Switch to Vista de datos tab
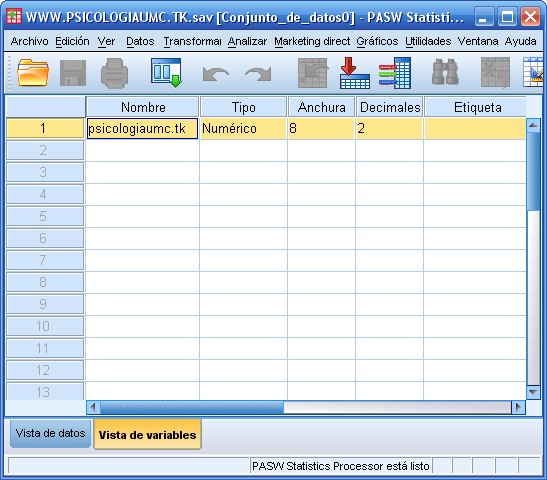The height and width of the screenshot is (480, 547). [x=51, y=434]
